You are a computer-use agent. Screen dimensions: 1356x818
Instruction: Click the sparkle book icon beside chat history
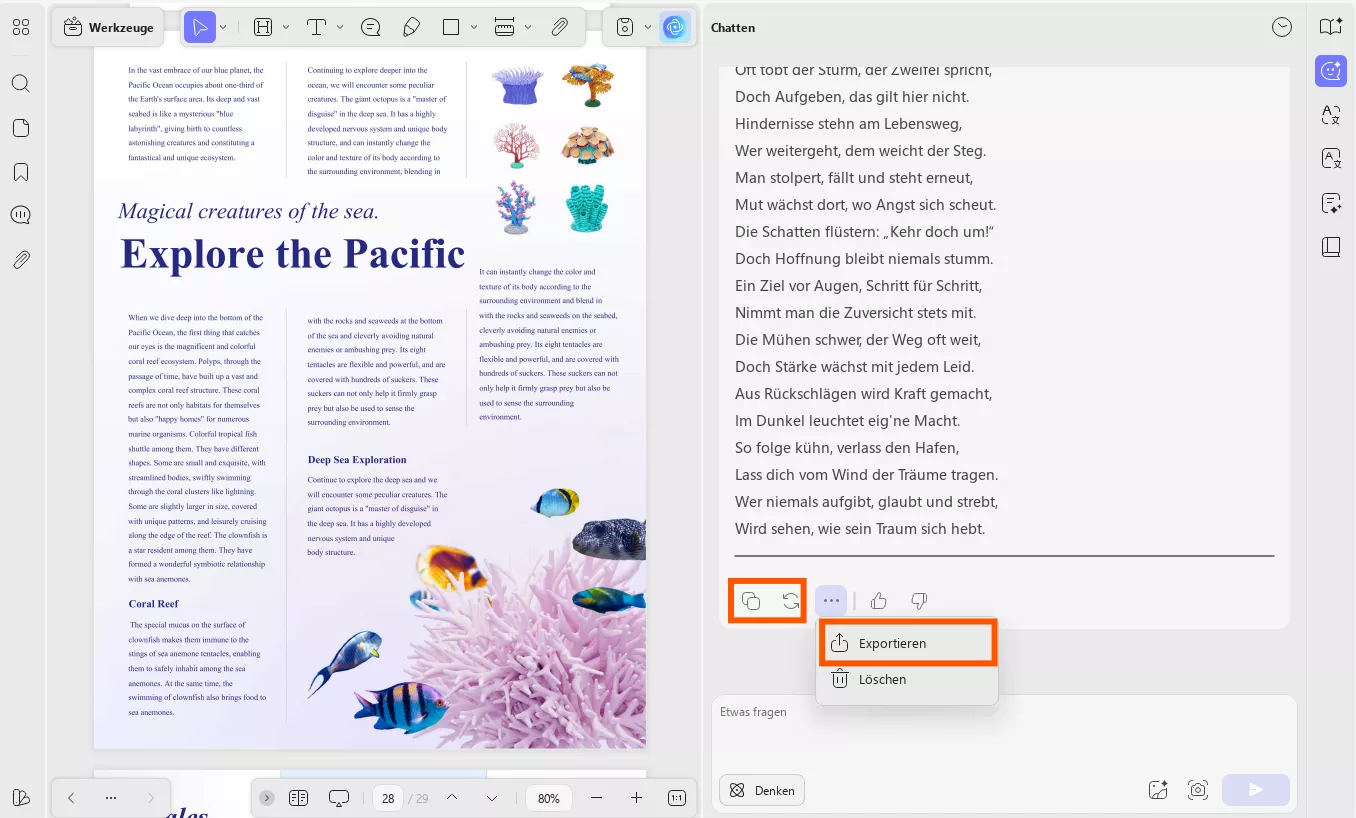coord(1330,27)
